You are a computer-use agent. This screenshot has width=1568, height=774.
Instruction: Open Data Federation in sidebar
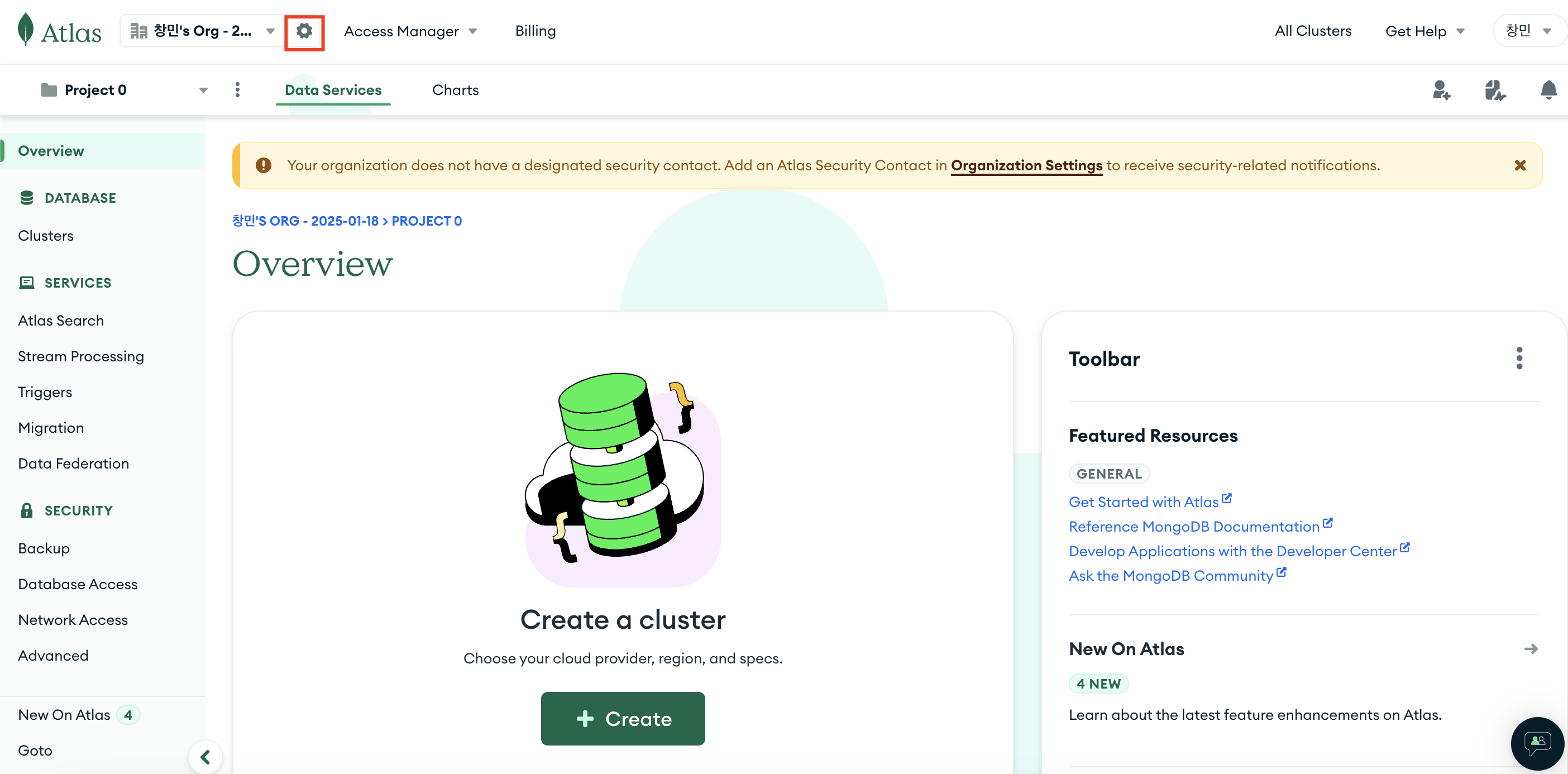tap(74, 464)
